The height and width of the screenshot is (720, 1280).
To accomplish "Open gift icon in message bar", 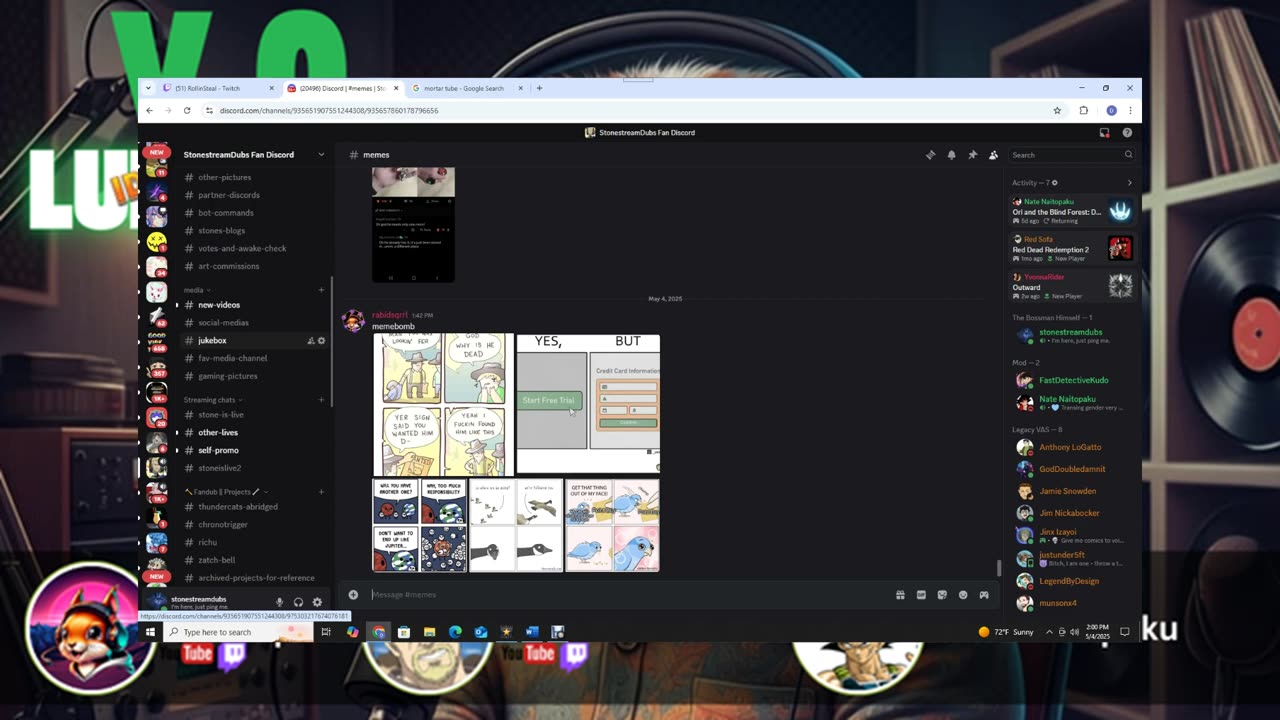I will tap(900, 595).
